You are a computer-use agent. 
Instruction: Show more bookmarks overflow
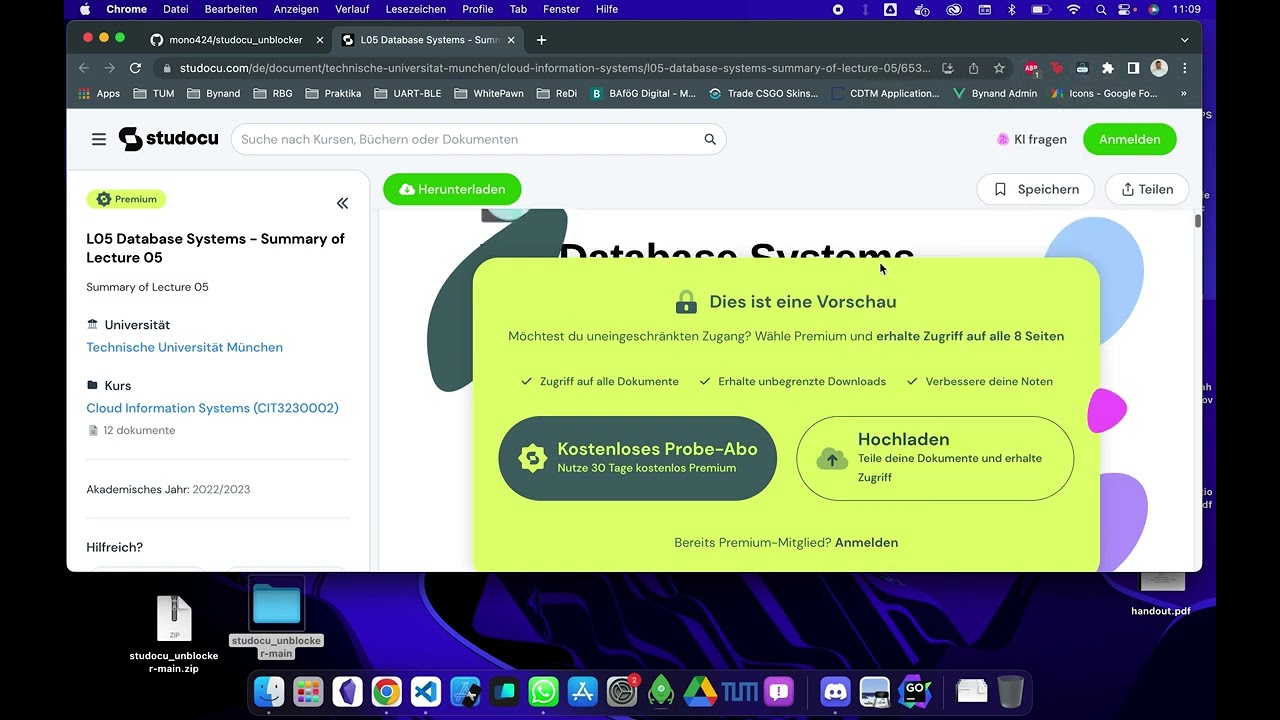click(x=1184, y=93)
